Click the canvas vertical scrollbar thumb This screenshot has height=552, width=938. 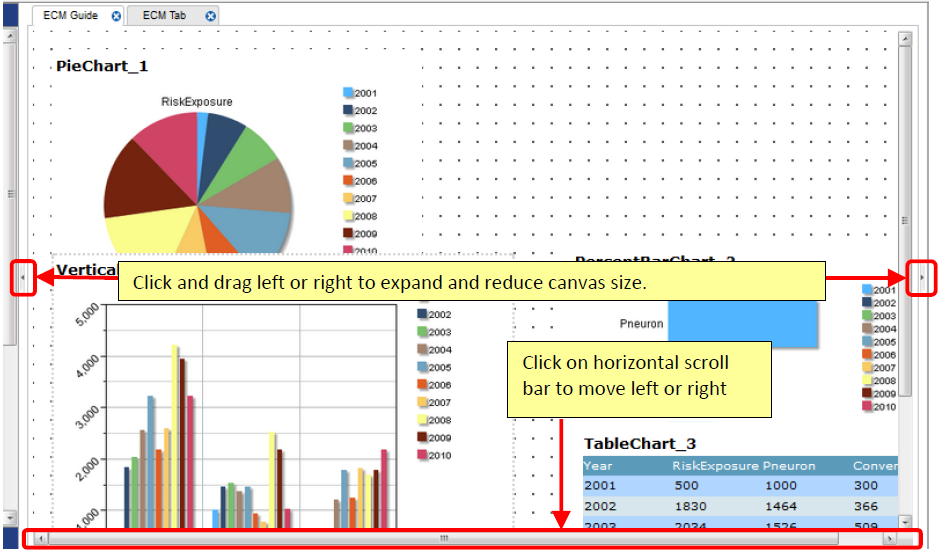(x=905, y=221)
